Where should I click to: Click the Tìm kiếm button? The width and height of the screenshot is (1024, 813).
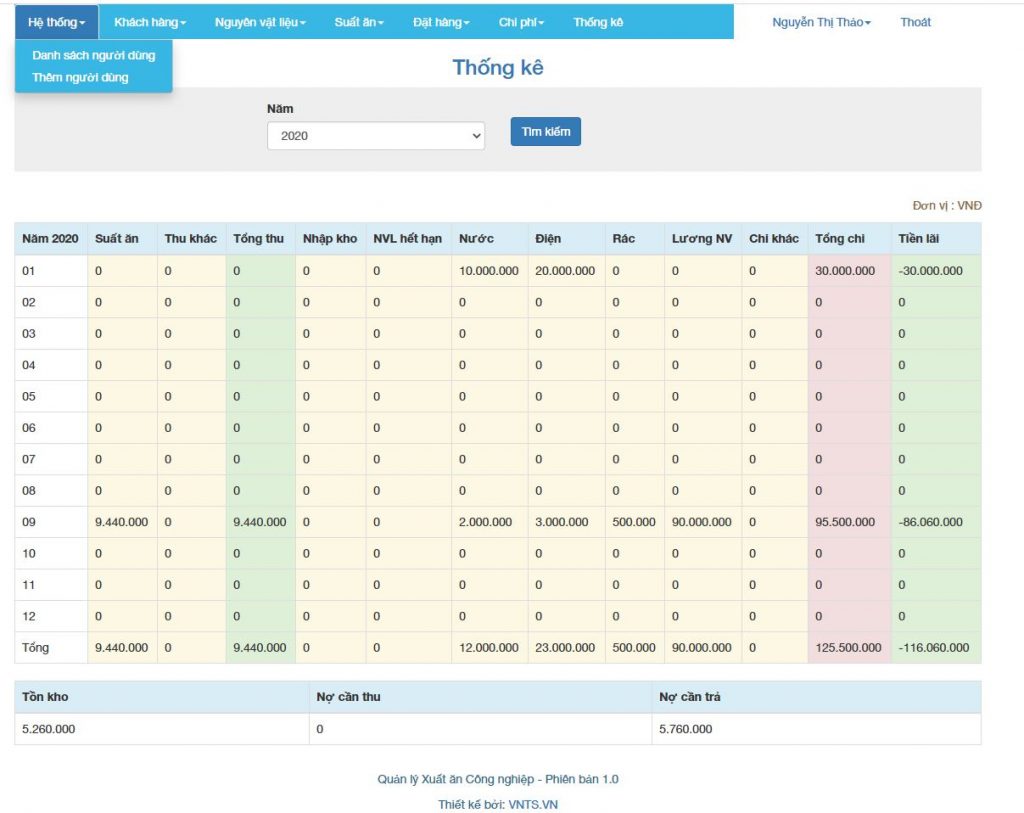click(545, 131)
